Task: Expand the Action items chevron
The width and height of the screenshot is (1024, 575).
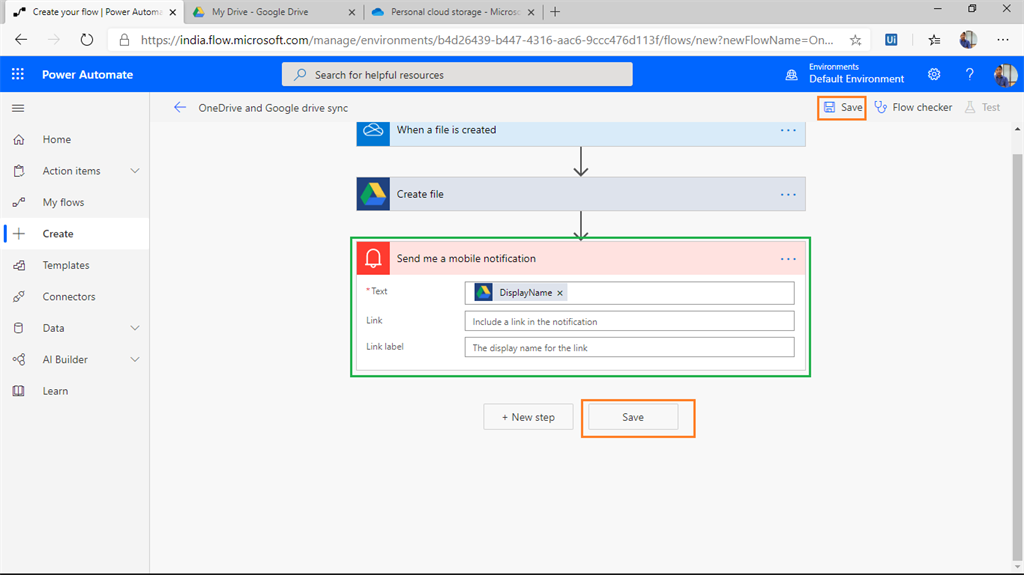Action: [x=135, y=171]
